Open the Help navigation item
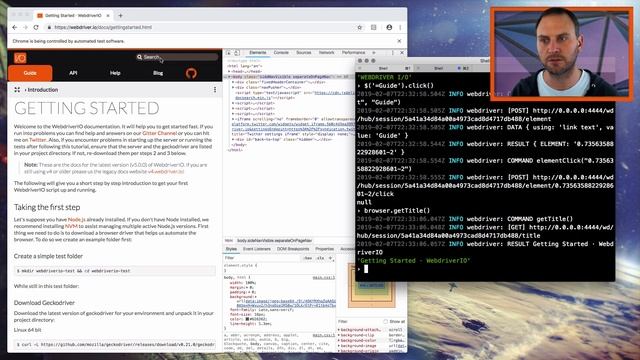 pos(115,73)
